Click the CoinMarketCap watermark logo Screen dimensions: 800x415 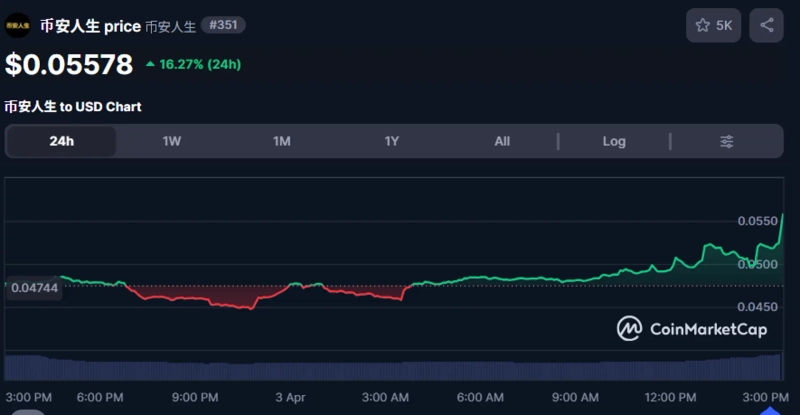click(x=692, y=329)
